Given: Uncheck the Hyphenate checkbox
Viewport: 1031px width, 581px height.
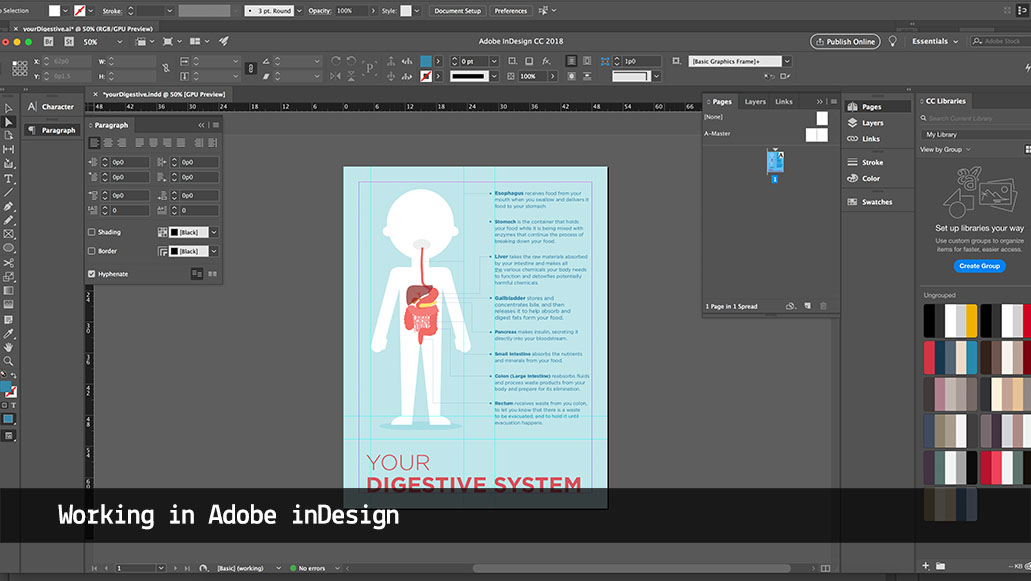Looking at the screenshot, I should pos(92,273).
